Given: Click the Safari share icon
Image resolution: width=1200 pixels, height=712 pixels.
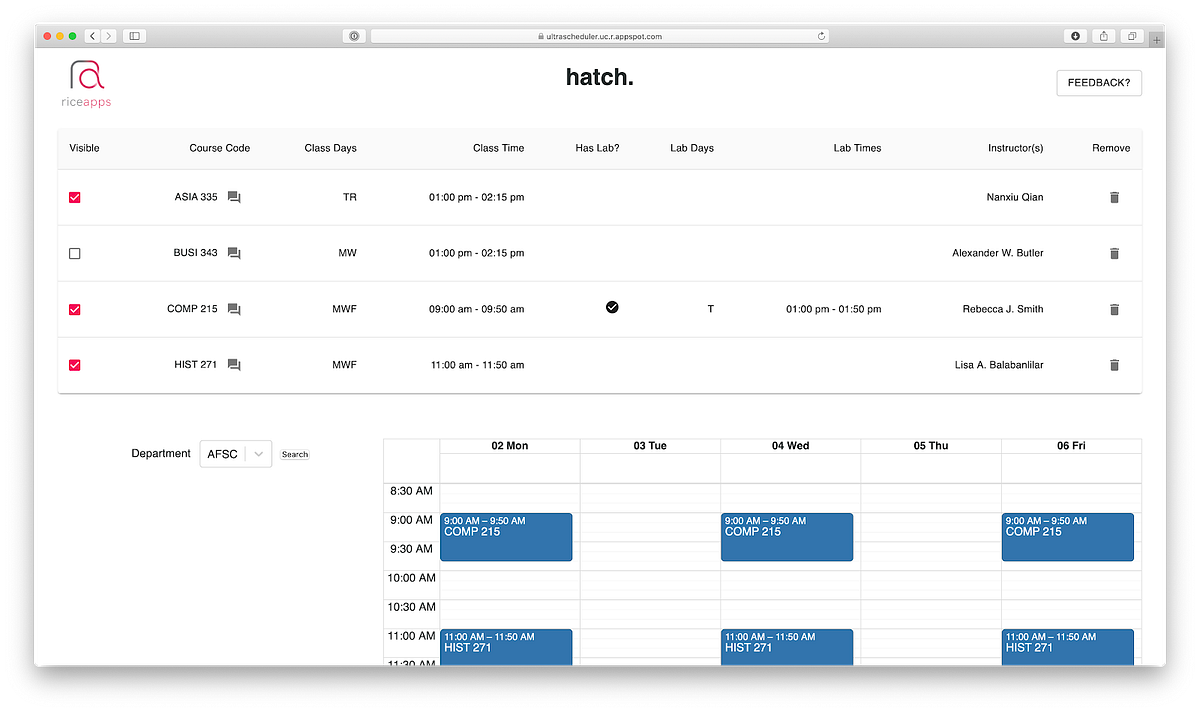Looking at the screenshot, I should coord(1103,35).
